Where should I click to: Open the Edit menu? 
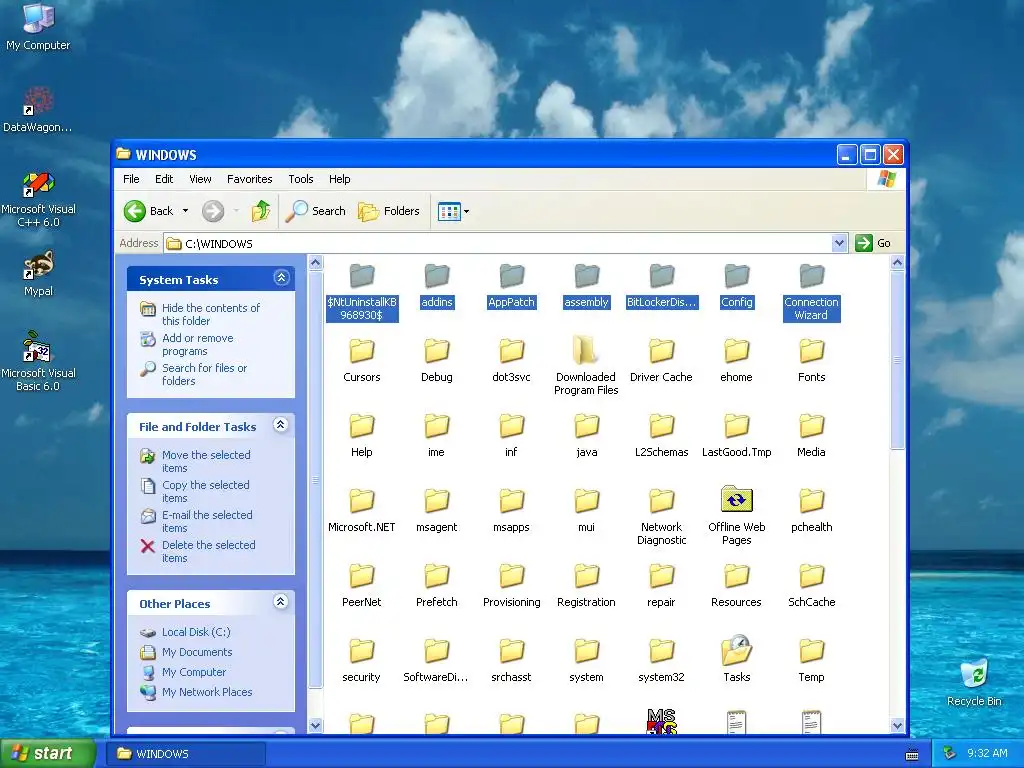coord(164,179)
